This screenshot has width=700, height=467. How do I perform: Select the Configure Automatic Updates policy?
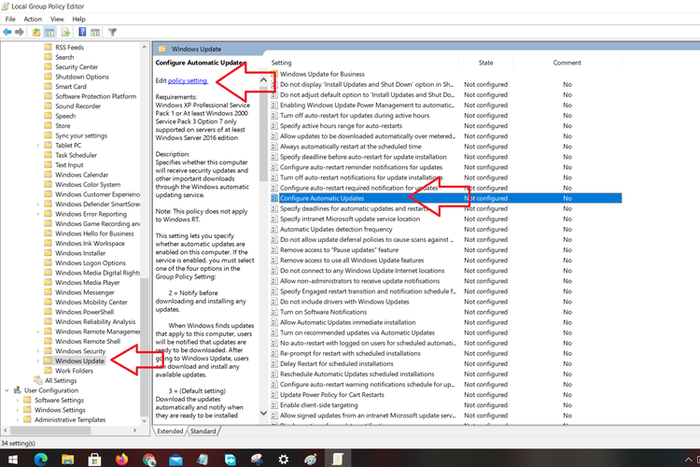pos(446,198)
